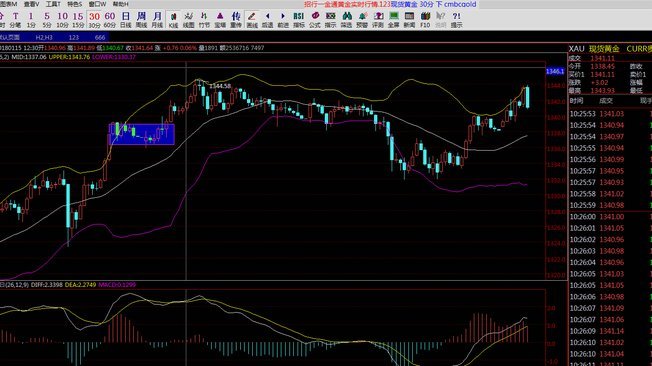Image resolution: width=652 pixels, height=366 pixels.
Task: Click the XAU symbol code
Action: (x=577, y=49)
